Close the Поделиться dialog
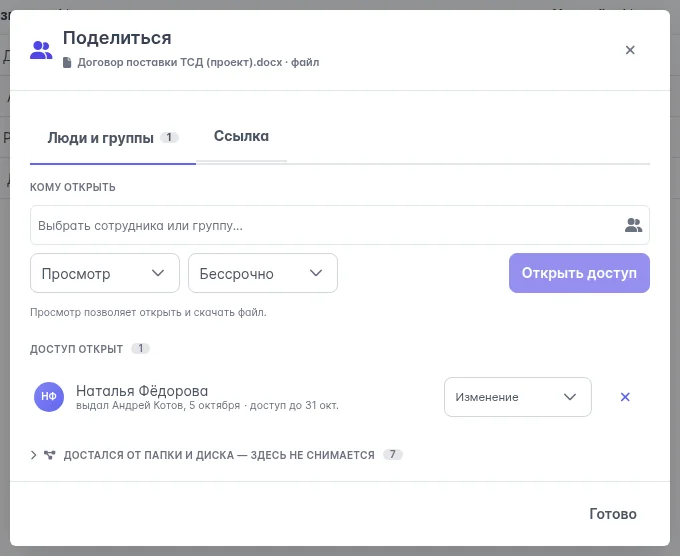Viewport: 680px width, 556px height. pyautogui.click(x=630, y=50)
